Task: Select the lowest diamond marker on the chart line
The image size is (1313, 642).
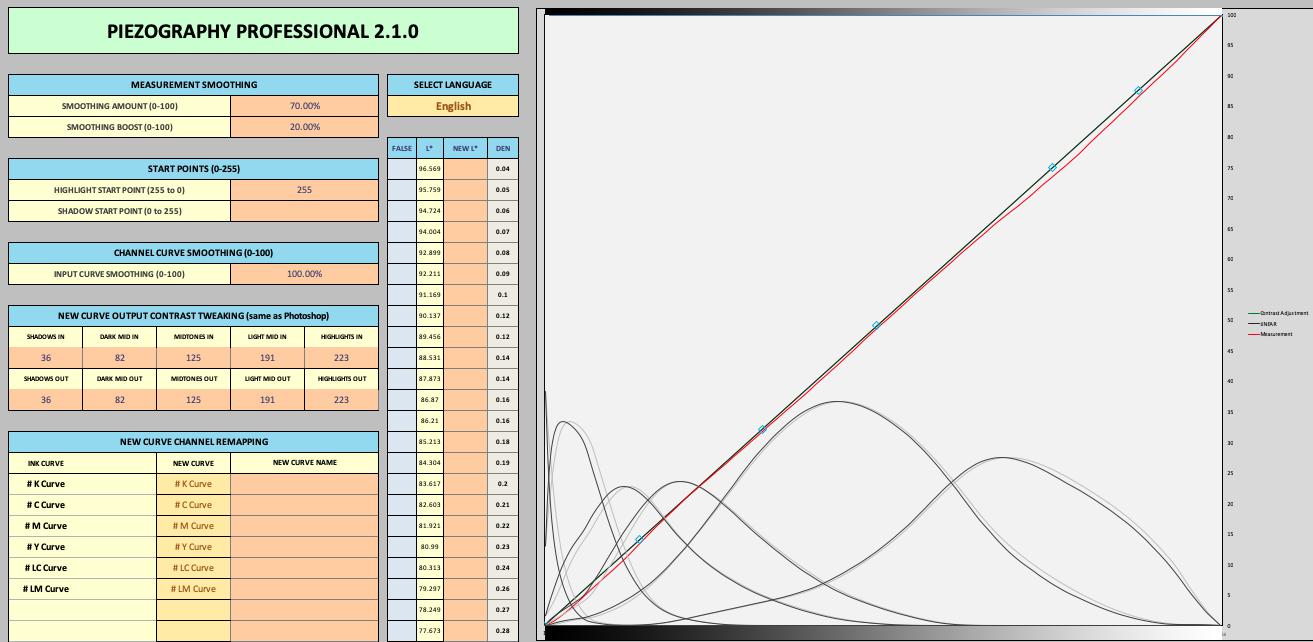Action: (x=639, y=539)
